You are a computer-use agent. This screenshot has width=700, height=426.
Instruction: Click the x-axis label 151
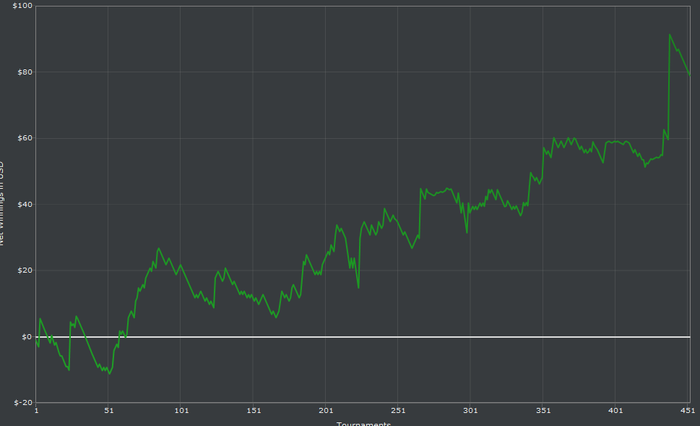(x=254, y=410)
